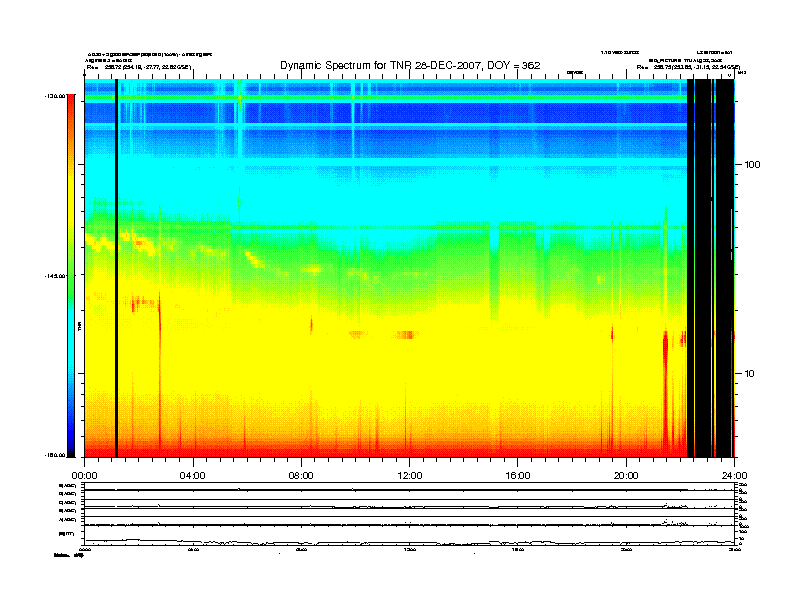Click the 20:00 time axis label
Screen dimensions: 792x612
tap(626, 476)
